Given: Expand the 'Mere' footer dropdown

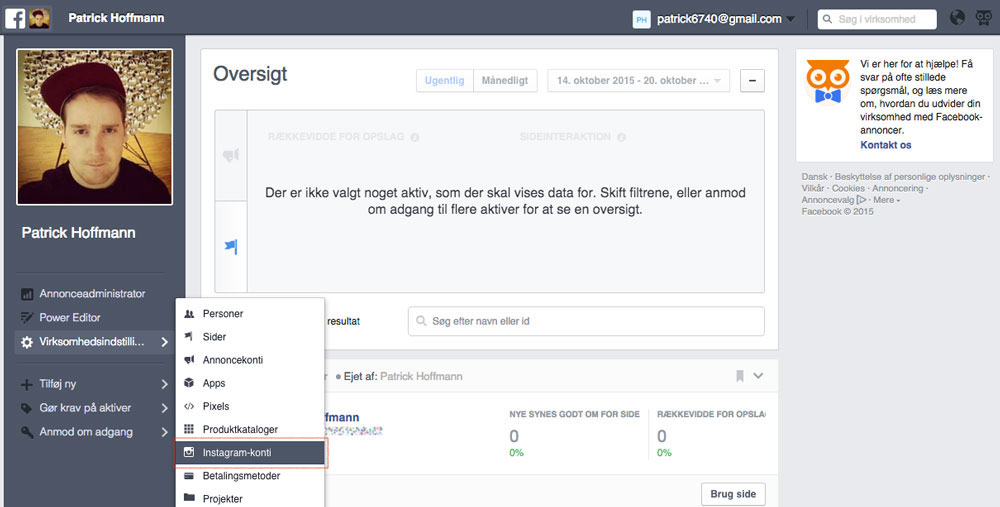Looking at the screenshot, I should [x=886, y=200].
